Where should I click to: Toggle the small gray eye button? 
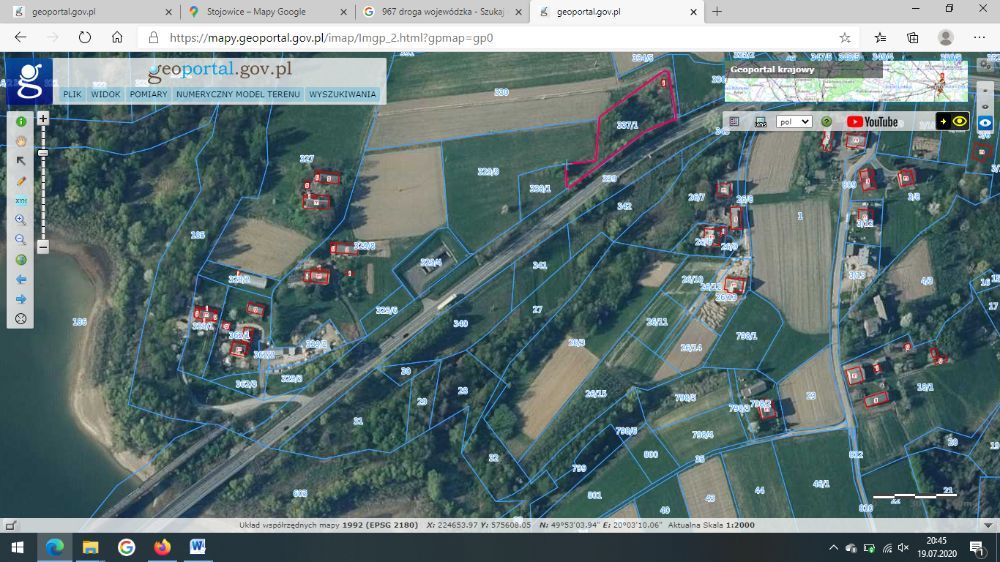click(985, 107)
